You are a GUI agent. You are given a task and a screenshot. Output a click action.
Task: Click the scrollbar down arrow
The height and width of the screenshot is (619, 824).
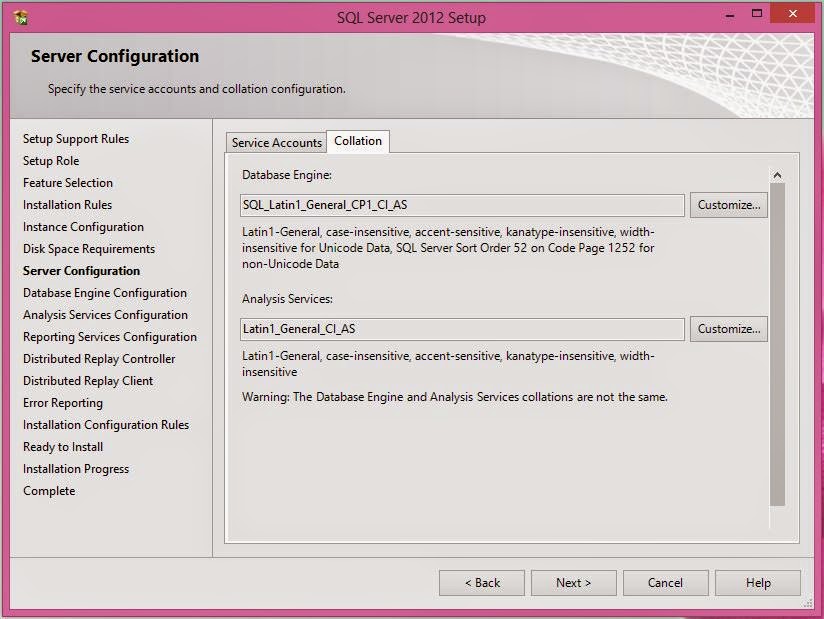pos(777,505)
